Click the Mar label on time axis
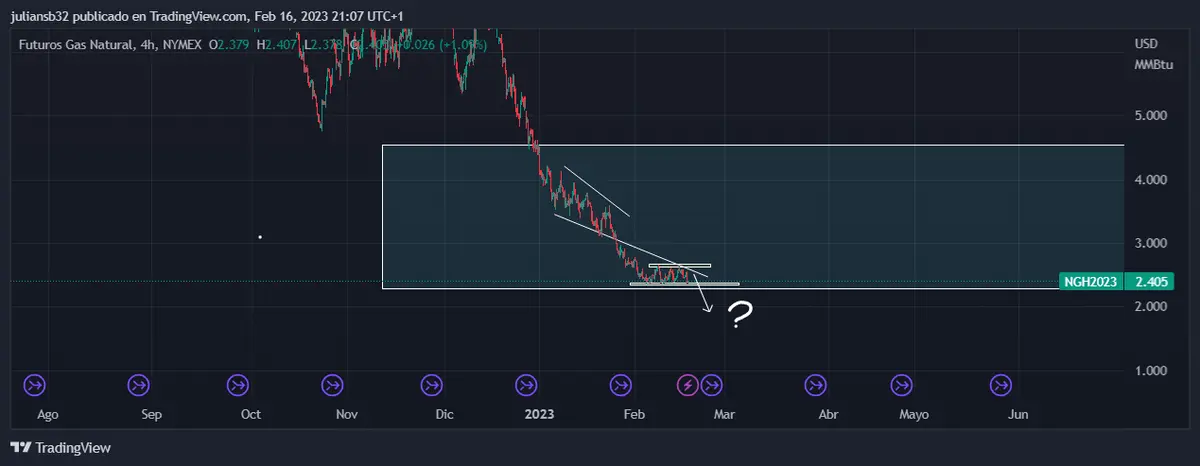 click(724, 414)
